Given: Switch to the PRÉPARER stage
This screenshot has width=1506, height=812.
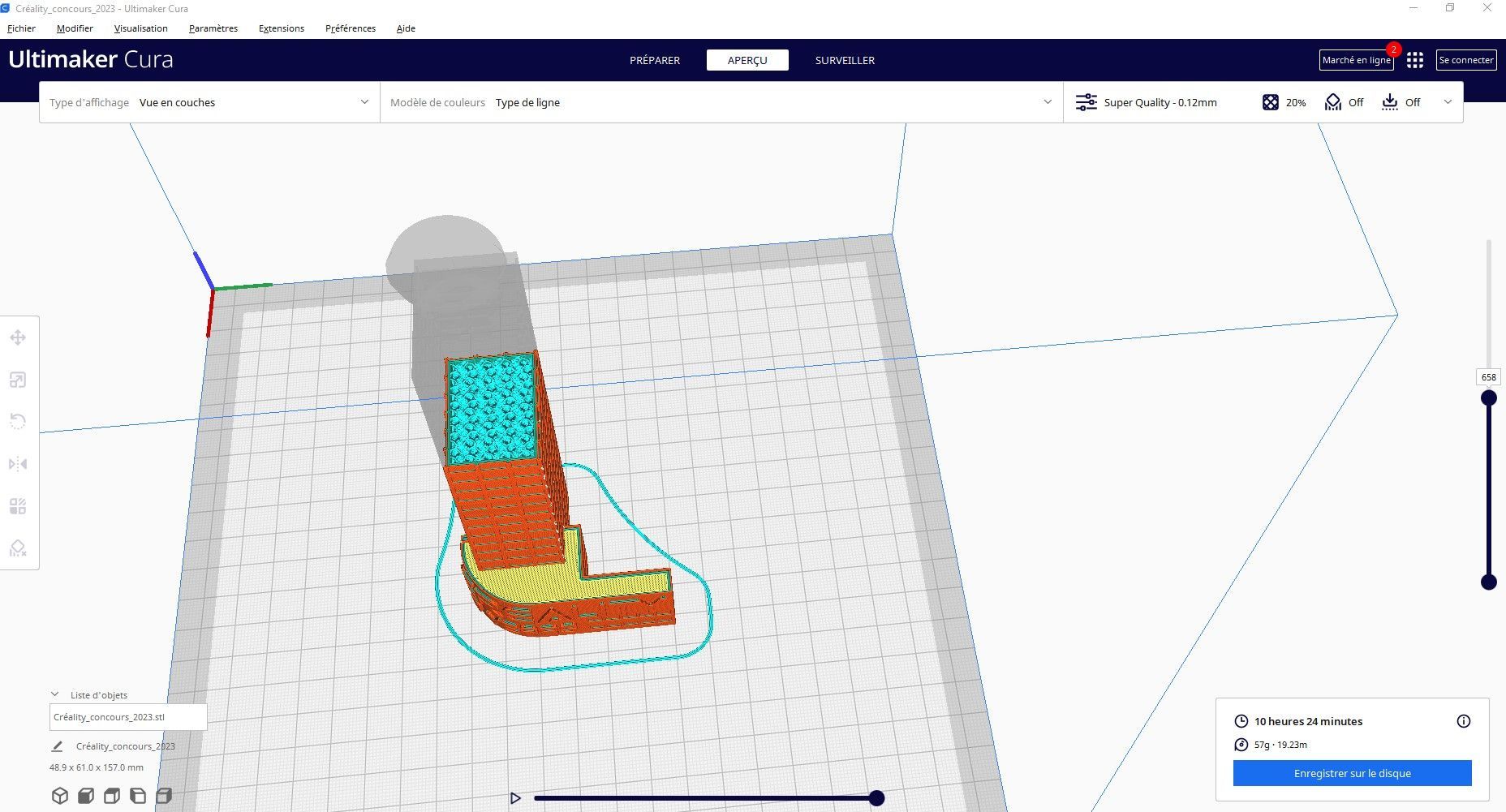Looking at the screenshot, I should point(655,60).
